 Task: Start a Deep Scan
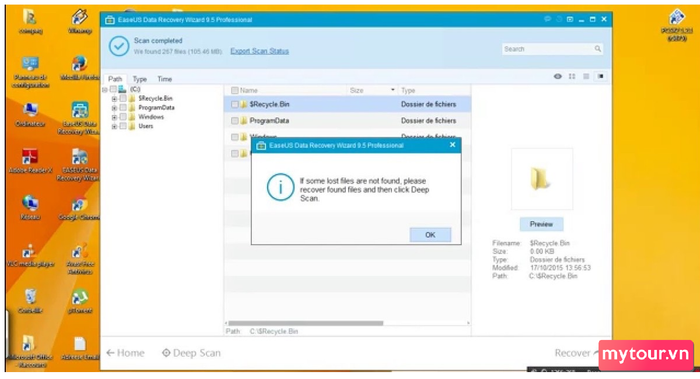pos(191,353)
